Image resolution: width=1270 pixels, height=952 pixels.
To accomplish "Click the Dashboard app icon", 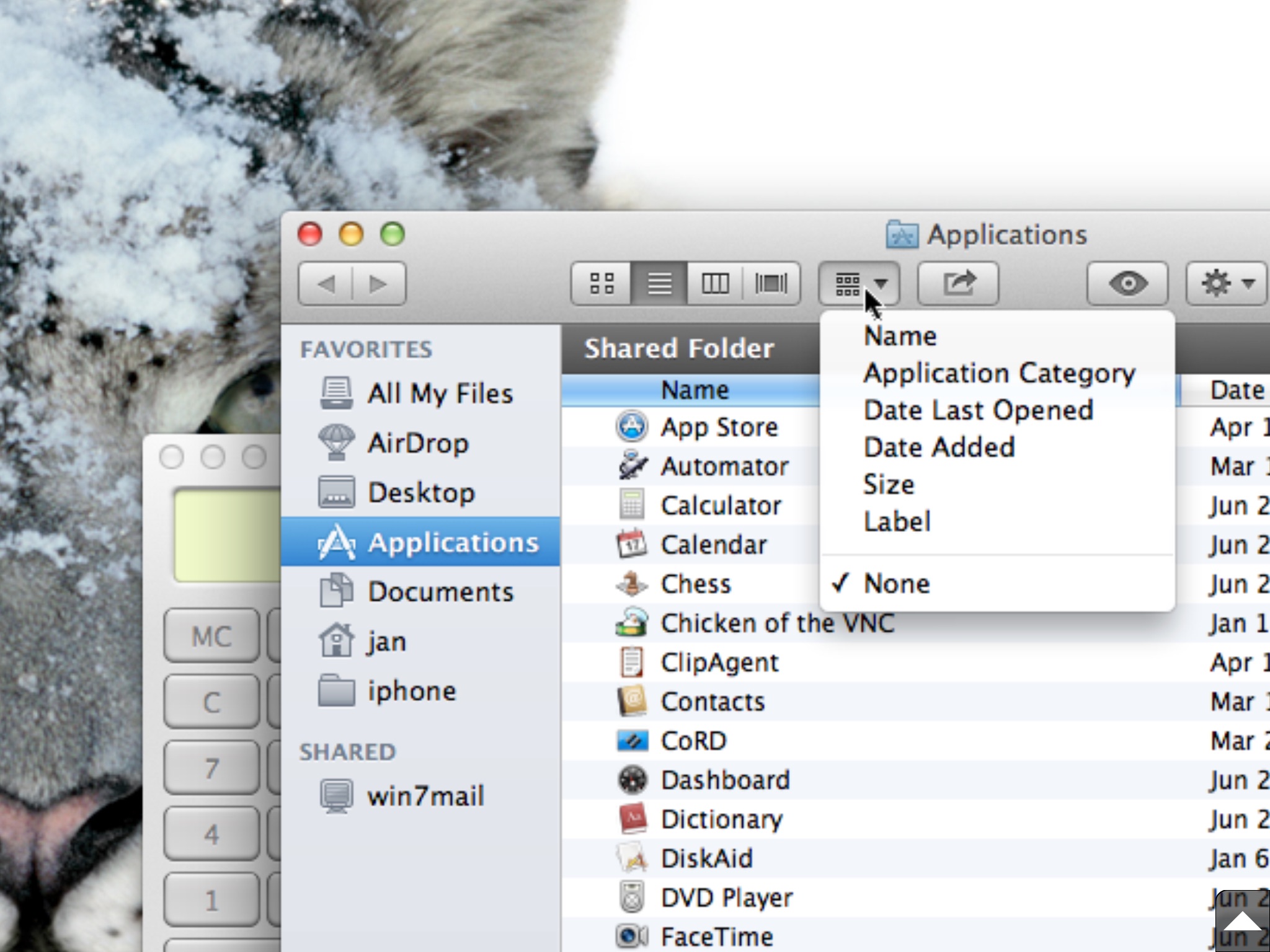I will tap(632, 780).
